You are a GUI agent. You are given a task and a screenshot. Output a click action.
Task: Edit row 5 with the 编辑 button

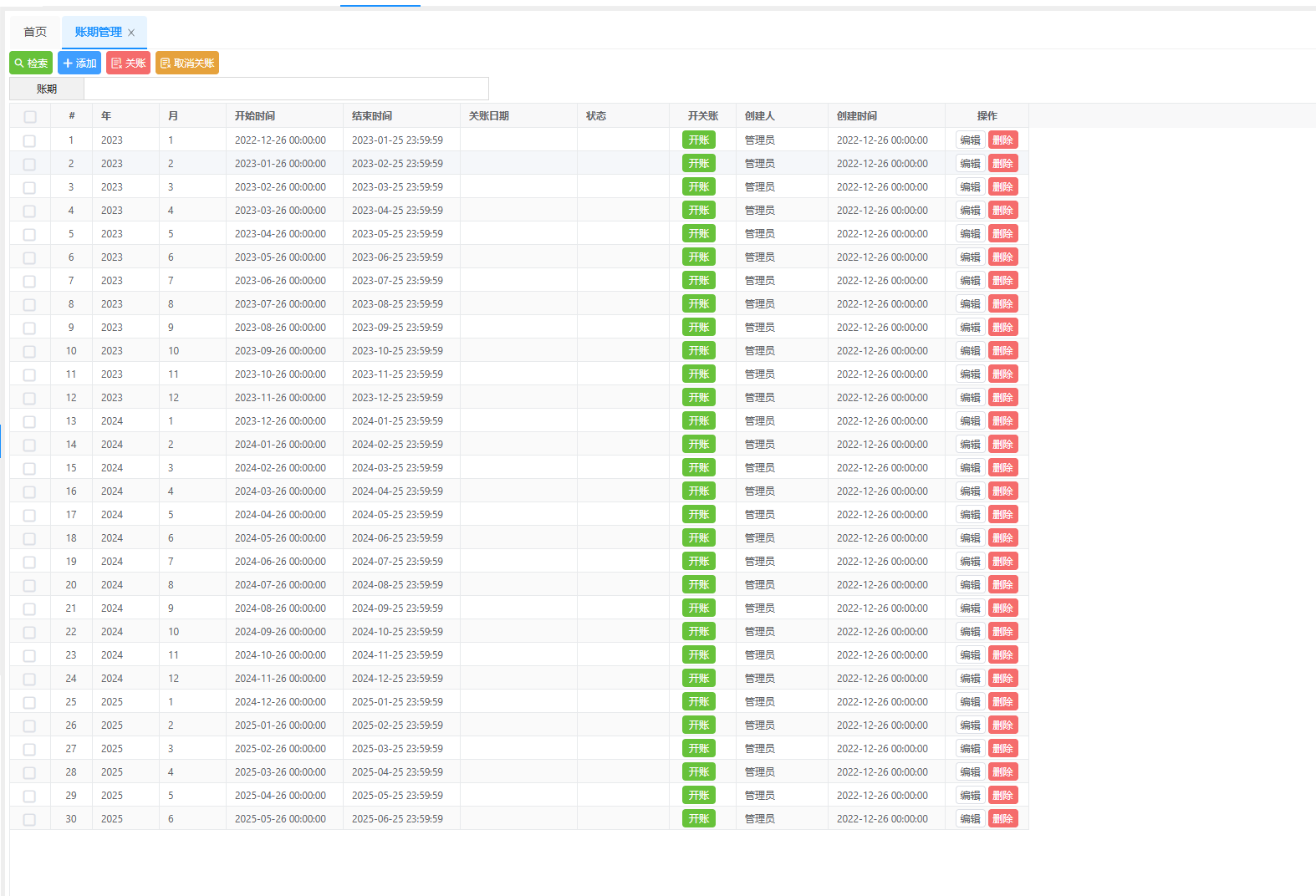970,234
